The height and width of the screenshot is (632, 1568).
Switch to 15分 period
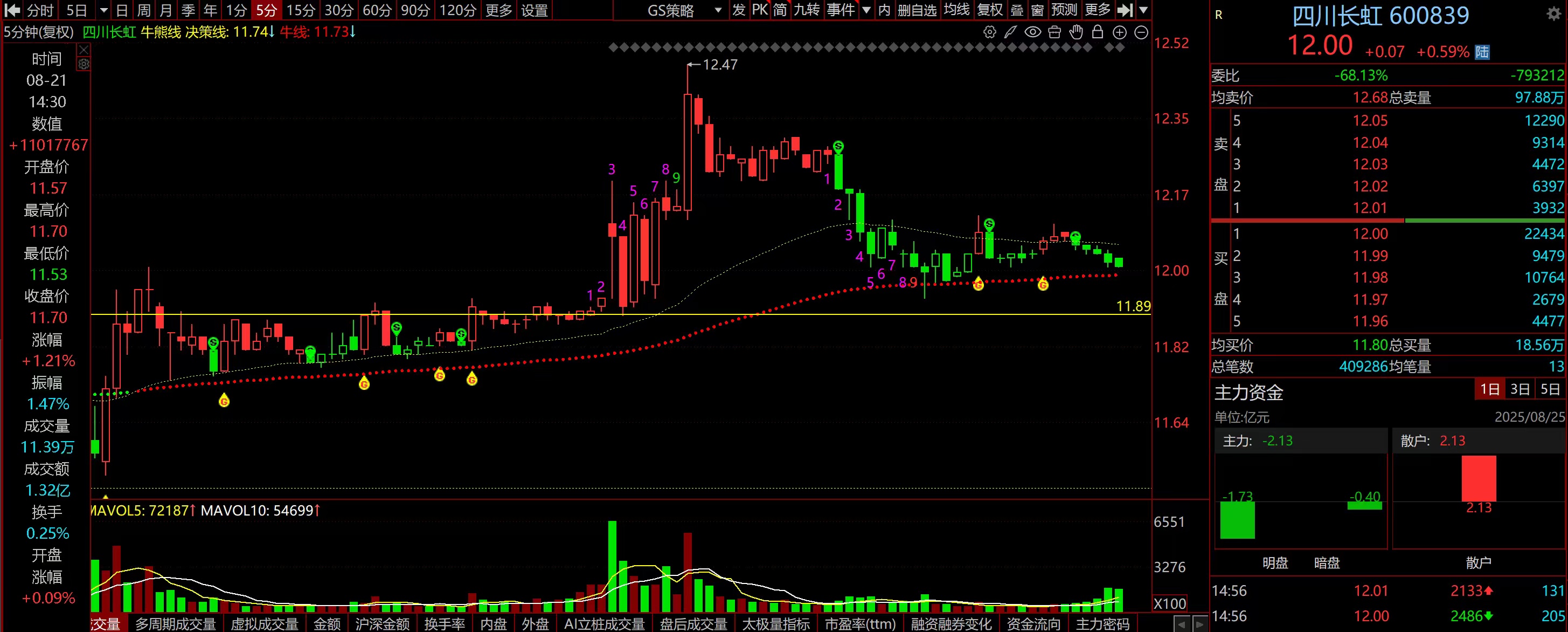pyautogui.click(x=301, y=10)
